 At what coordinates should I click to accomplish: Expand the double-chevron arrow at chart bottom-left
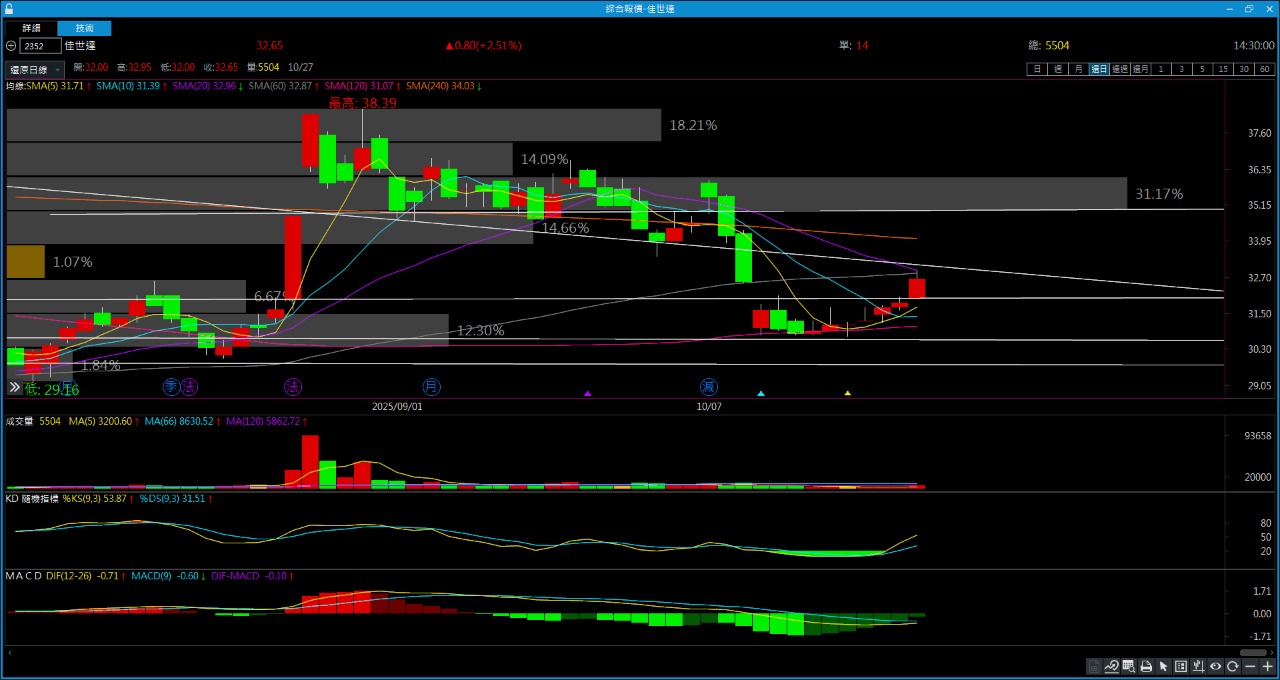[x=15, y=387]
